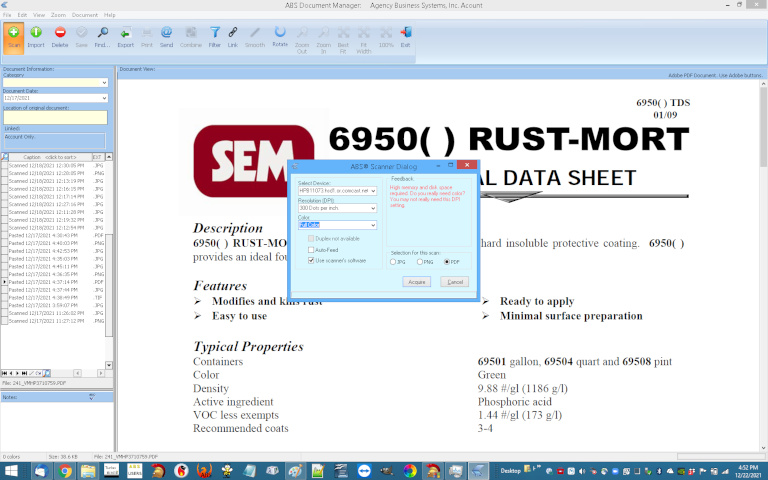The width and height of the screenshot is (768, 480).
Task: Open the Edit menu
Action: pyautogui.click(x=23, y=15)
